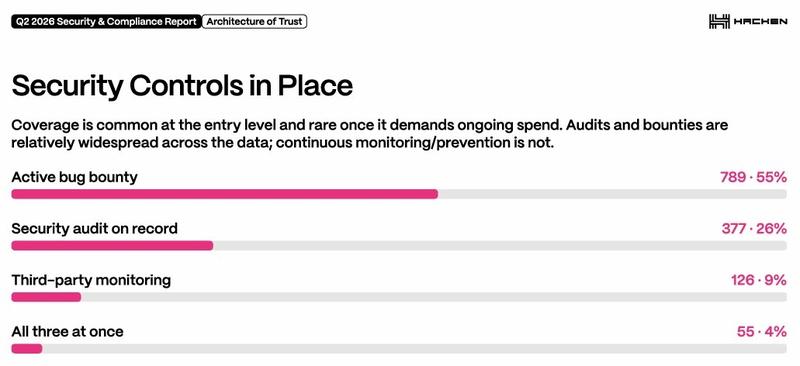
Task: Select the Third-party monitoring pink bar
Action: 46,297
